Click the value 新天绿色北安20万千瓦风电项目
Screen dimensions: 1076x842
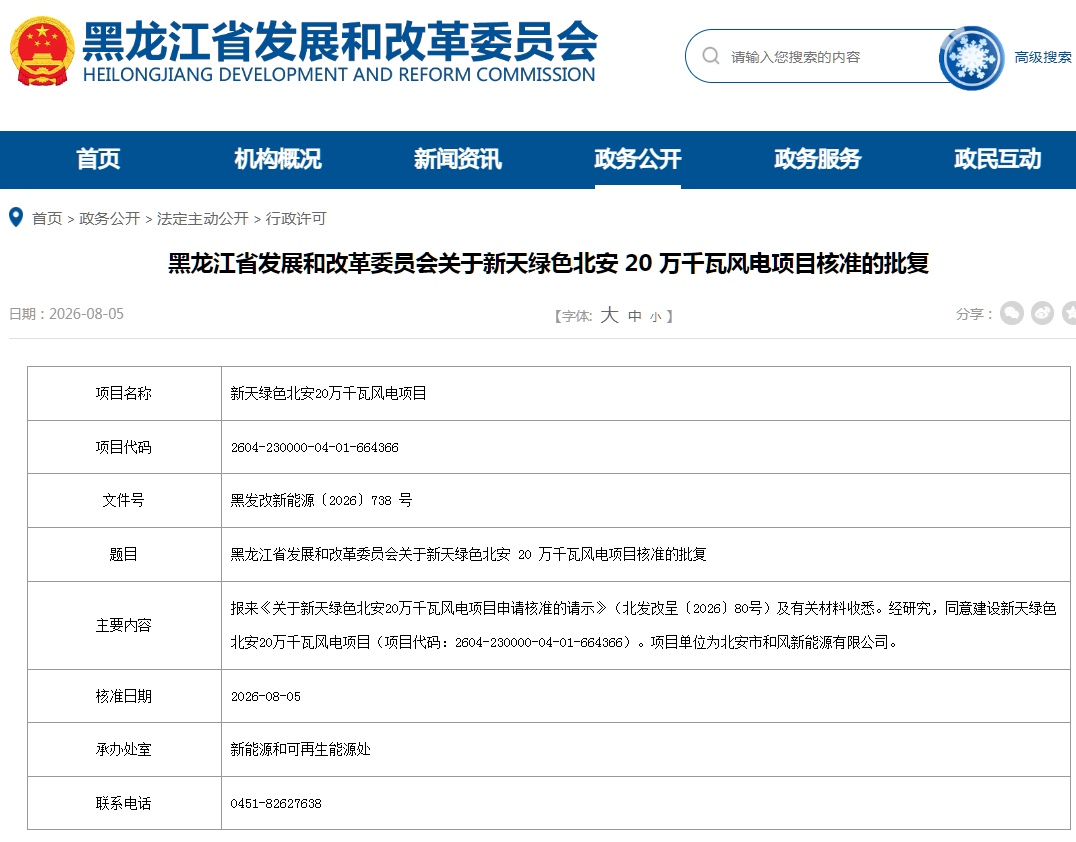pos(328,393)
